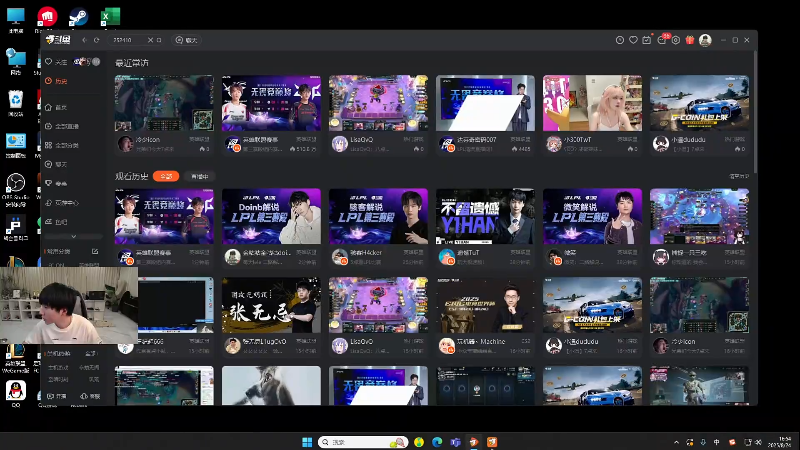Open the clock history icon in the title bar
The width and height of the screenshot is (800, 450).
[620, 40]
